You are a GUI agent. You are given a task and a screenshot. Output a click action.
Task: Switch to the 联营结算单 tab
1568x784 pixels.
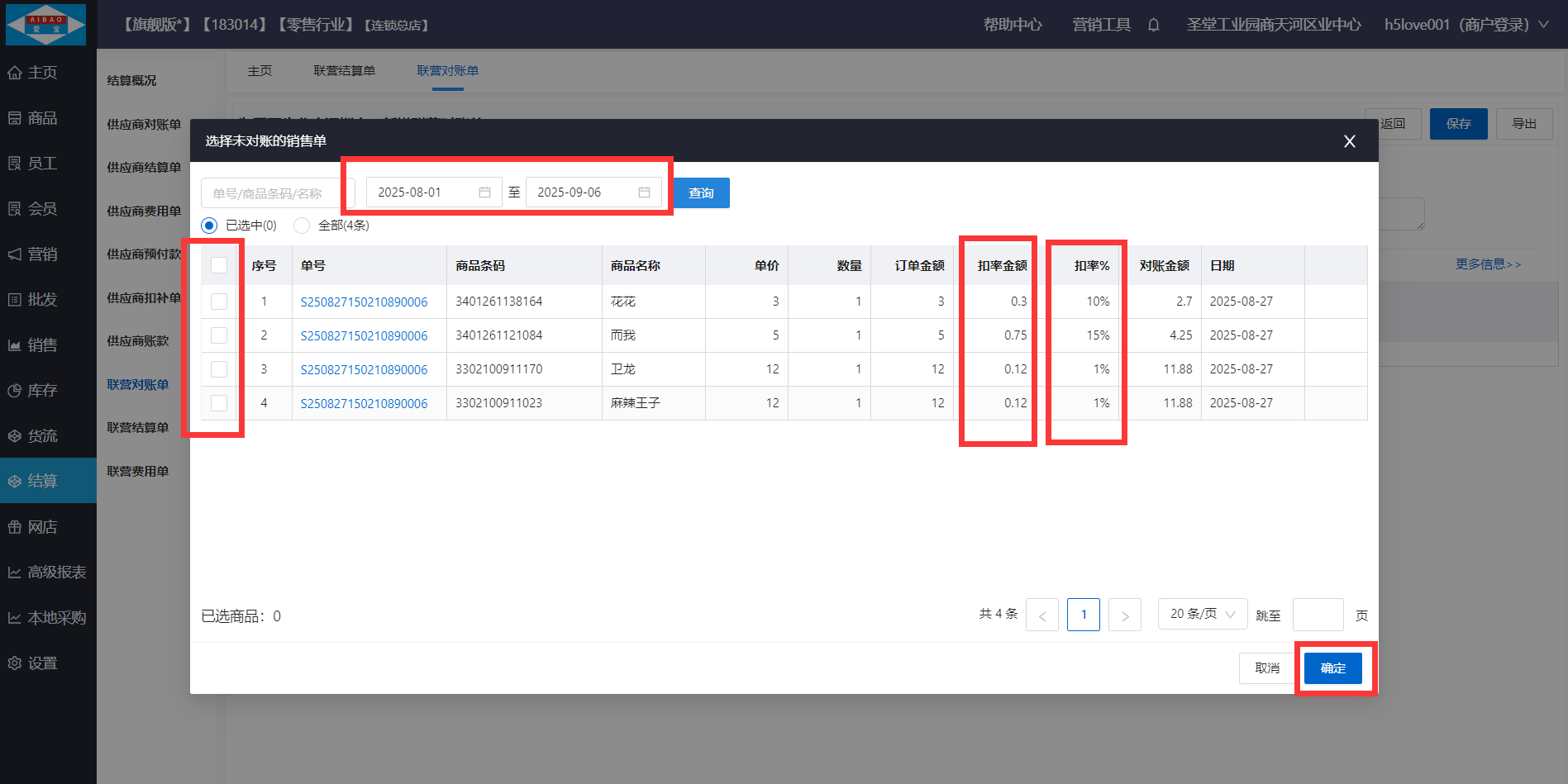tap(344, 71)
